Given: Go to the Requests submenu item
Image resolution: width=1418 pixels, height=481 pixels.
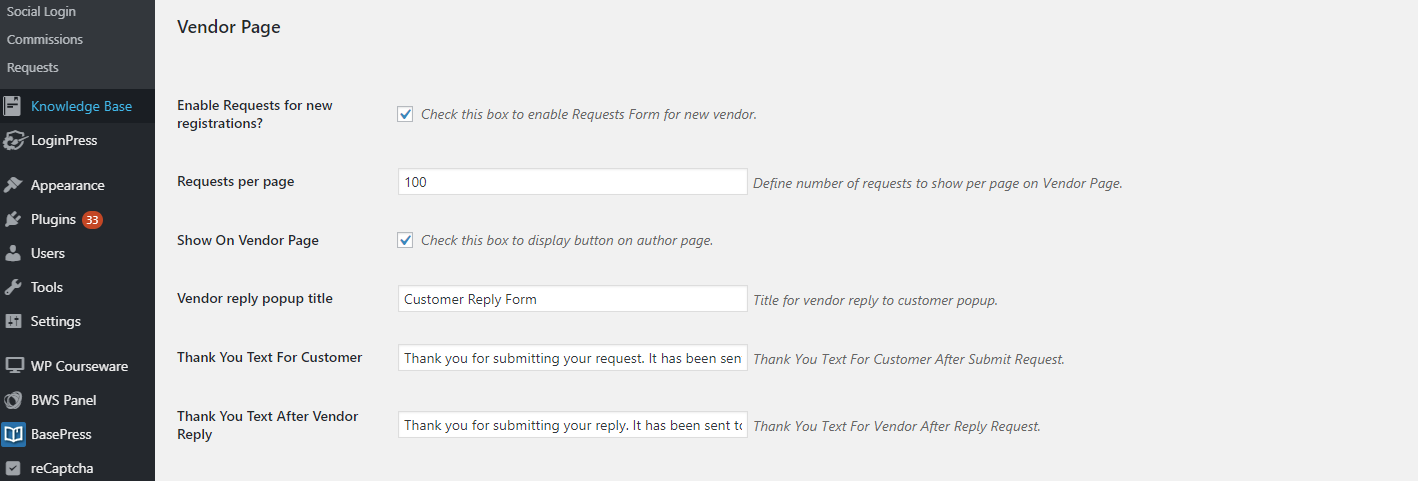Looking at the screenshot, I should point(33,68).
